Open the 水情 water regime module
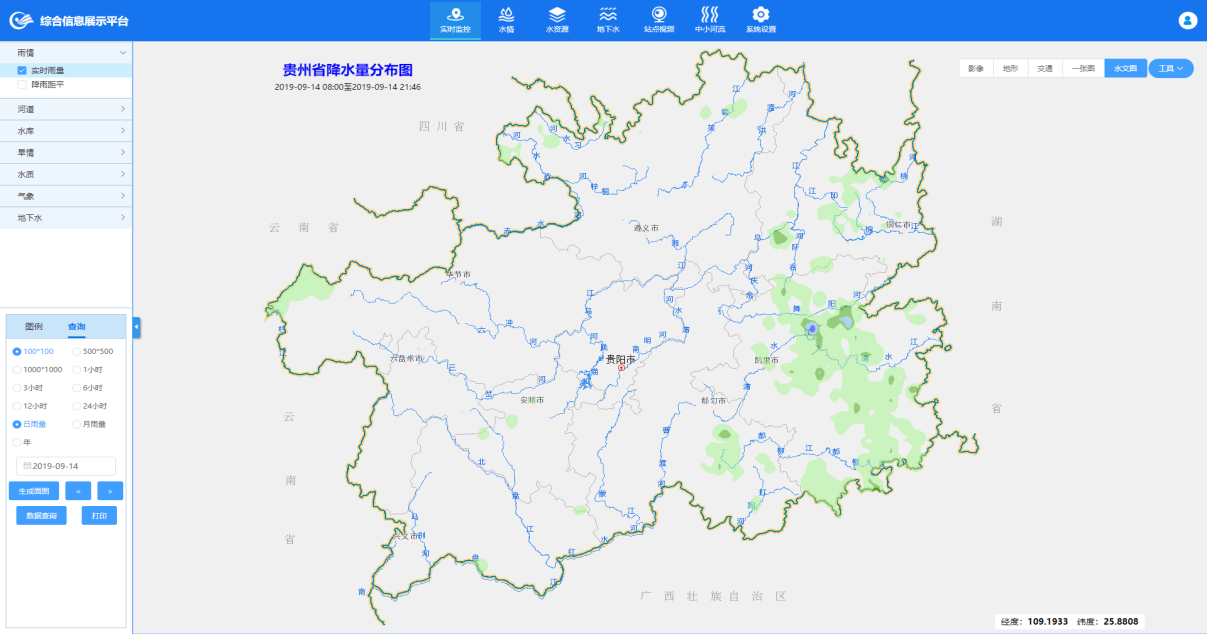This screenshot has width=1207, height=634. 506,20
